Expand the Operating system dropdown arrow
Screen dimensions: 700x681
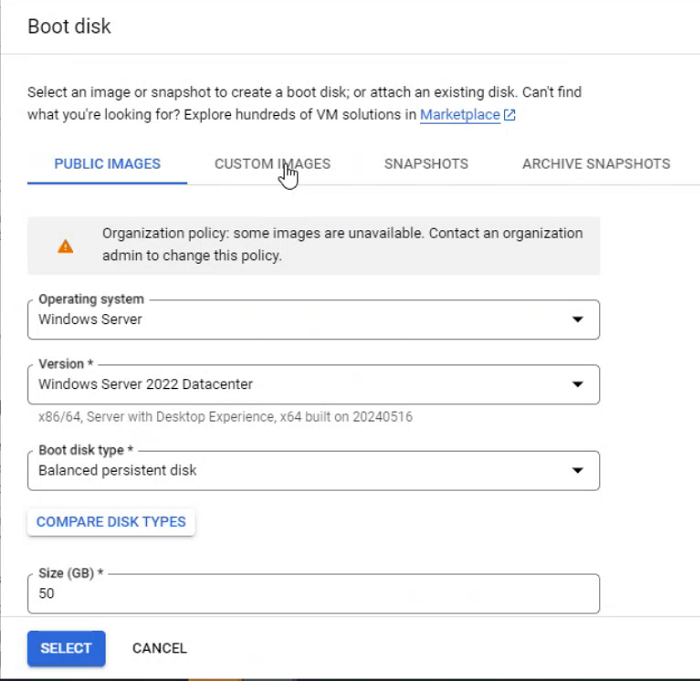(x=576, y=320)
